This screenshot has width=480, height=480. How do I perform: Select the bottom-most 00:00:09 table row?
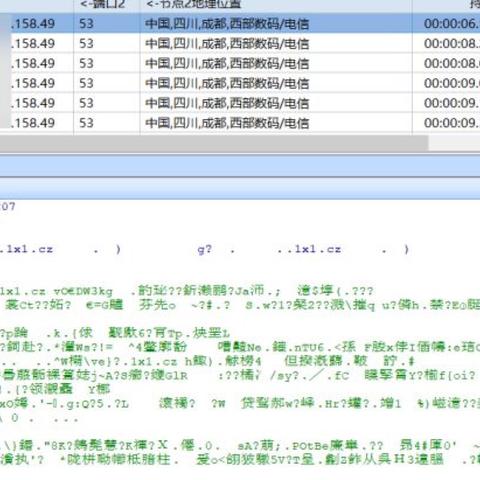click(x=240, y=123)
